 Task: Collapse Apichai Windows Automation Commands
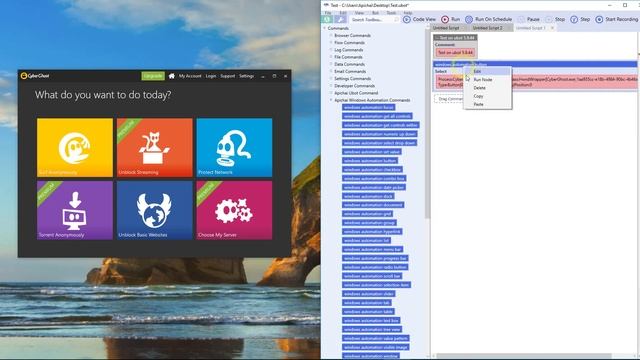[x=331, y=100]
